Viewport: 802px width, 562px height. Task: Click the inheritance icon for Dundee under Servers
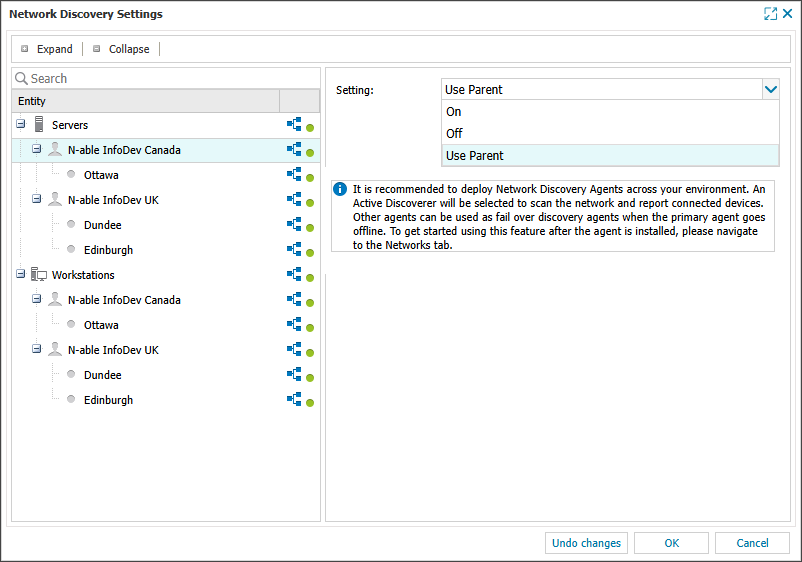point(294,224)
